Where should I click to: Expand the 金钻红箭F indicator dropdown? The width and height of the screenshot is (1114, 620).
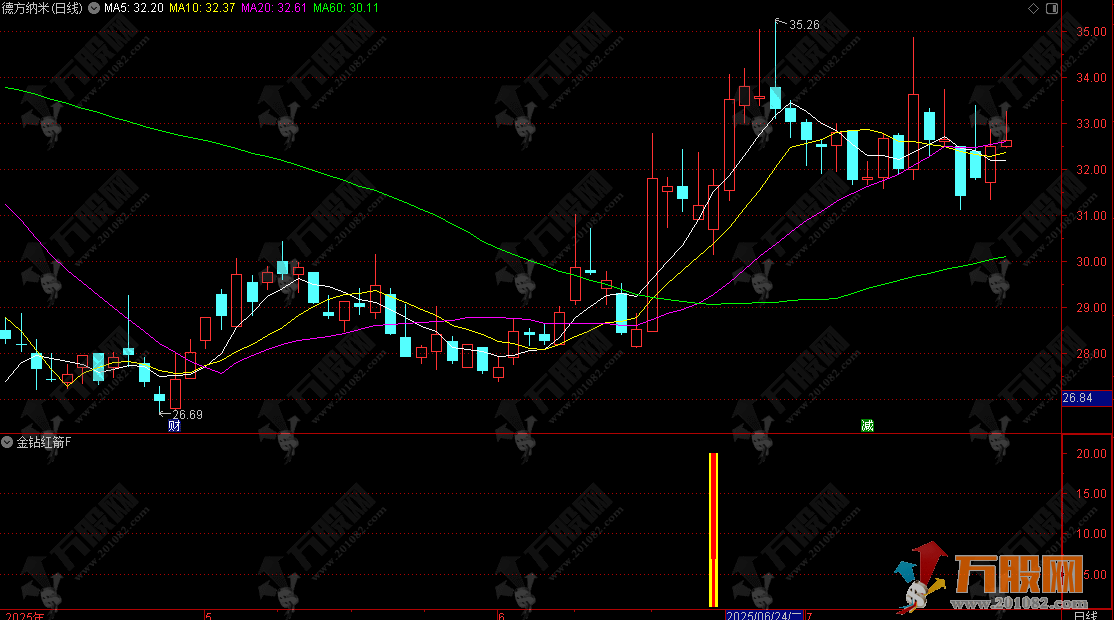[7, 442]
